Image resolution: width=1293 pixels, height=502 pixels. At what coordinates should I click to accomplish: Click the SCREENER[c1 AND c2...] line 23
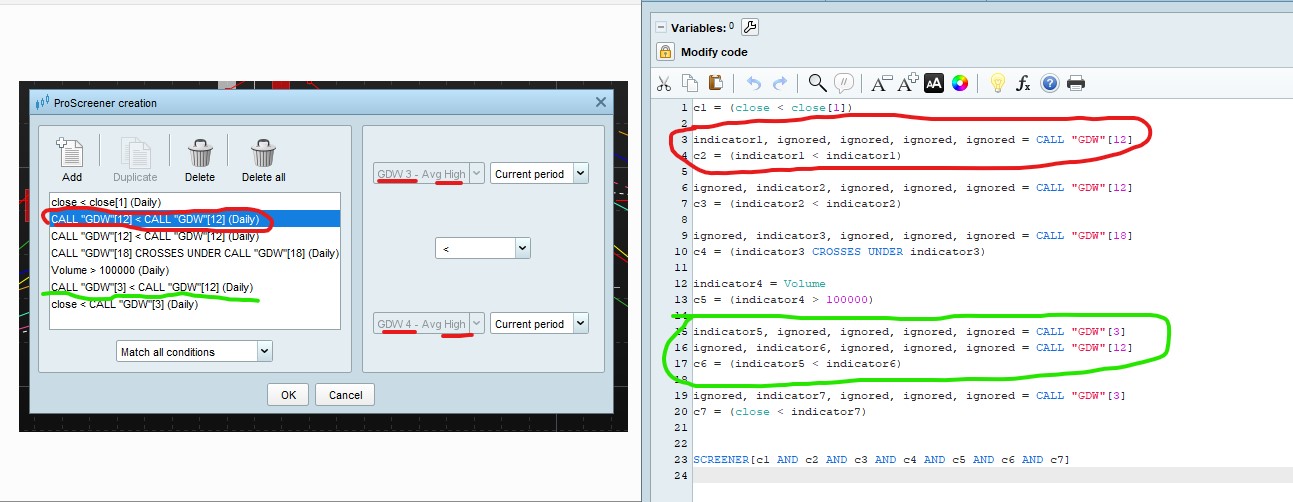click(881, 459)
